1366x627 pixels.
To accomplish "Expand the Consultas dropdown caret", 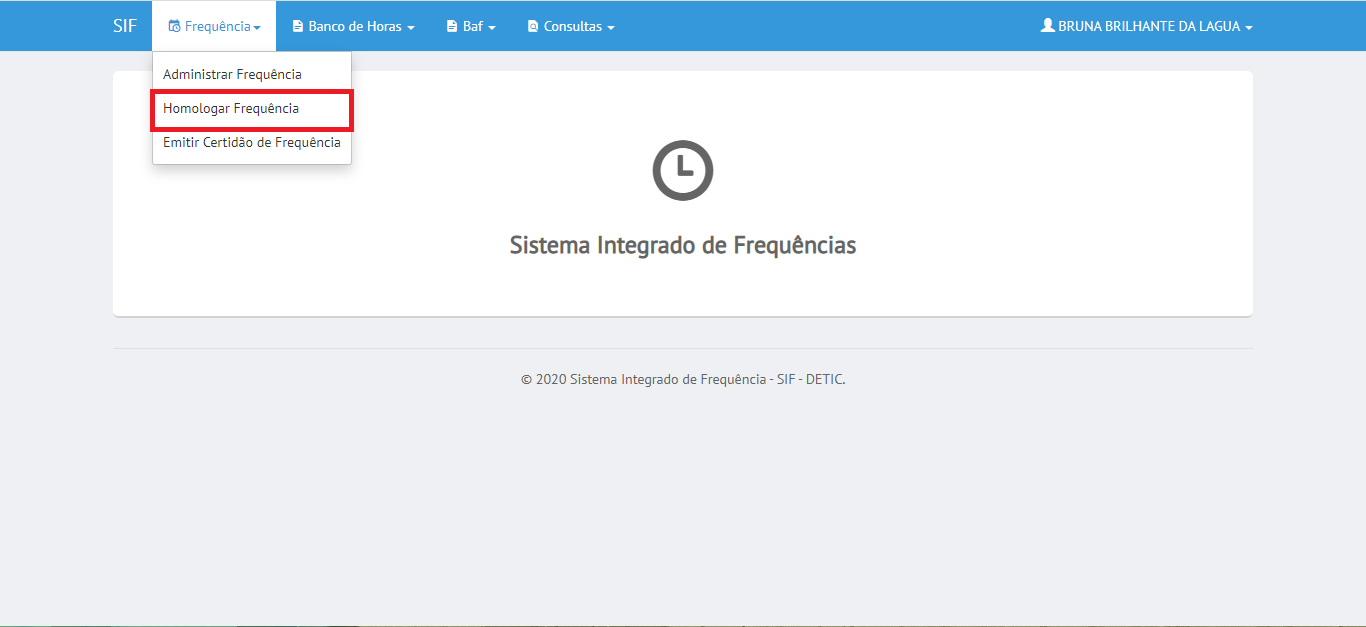I will pyautogui.click(x=611, y=28).
